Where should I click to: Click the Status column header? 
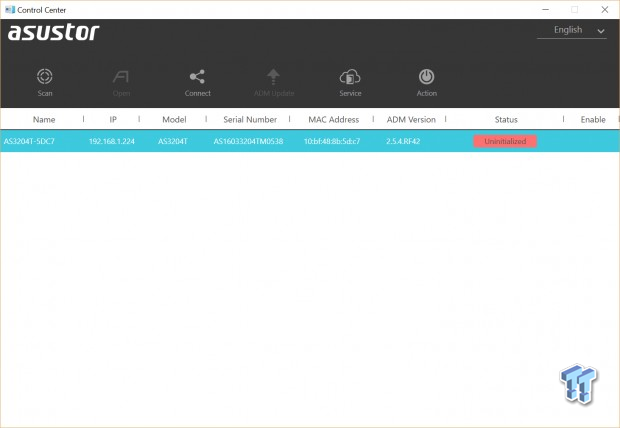(506, 119)
